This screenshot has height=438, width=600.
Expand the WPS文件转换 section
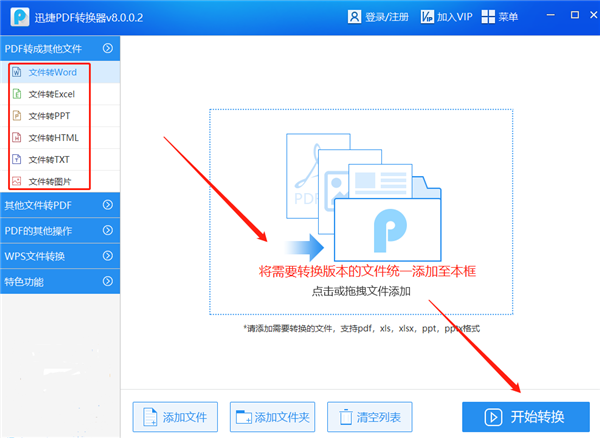(60, 256)
